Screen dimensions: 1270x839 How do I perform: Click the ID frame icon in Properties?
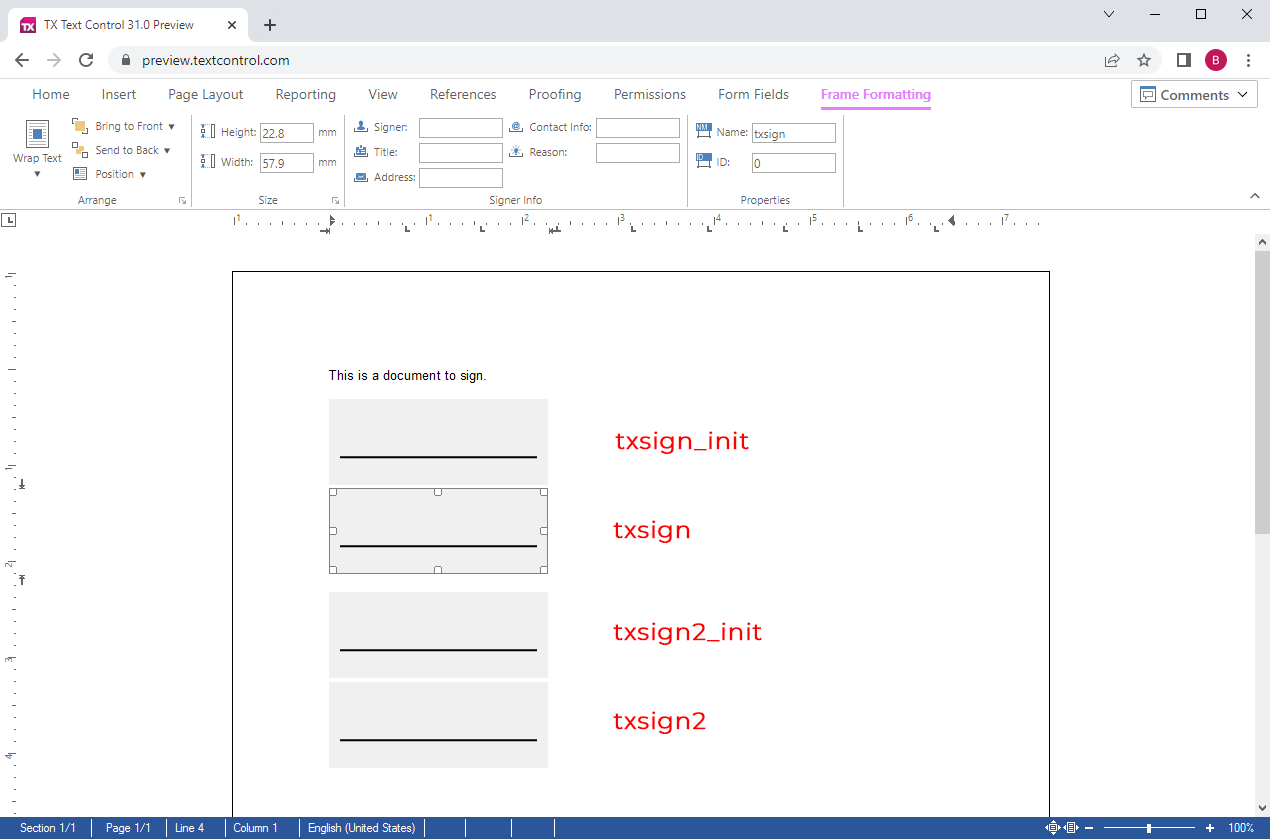705,162
